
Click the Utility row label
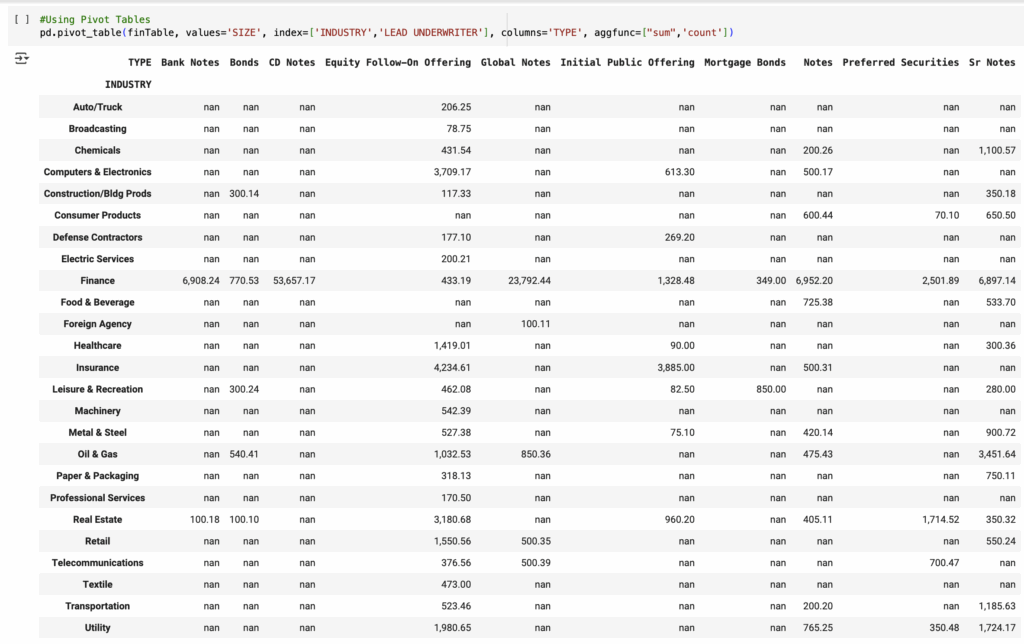point(98,628)
